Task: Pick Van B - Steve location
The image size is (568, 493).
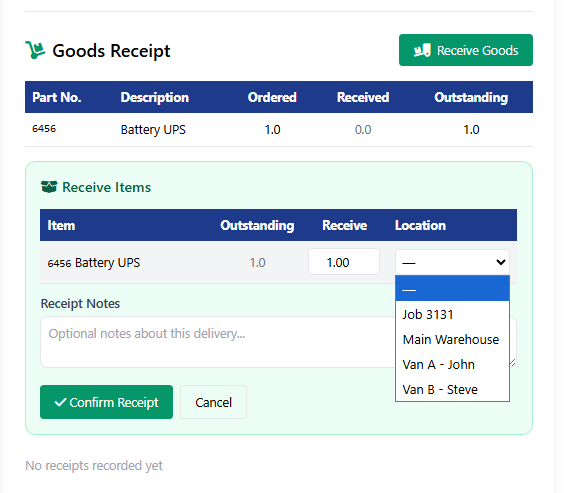Action: pyautogui.click(x=452, y=389)
